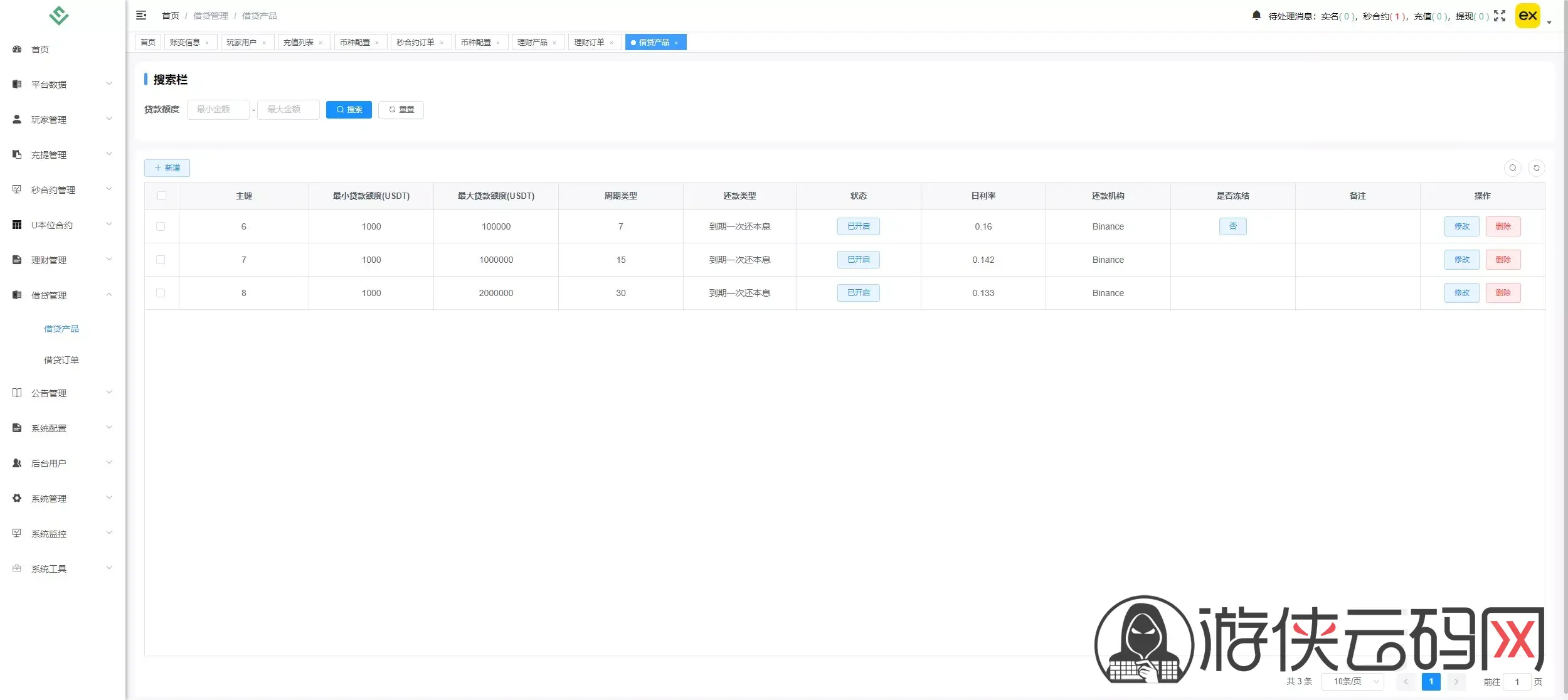Open the user avatar menu
The image size is (1568, 700).
pos(1528,16)
